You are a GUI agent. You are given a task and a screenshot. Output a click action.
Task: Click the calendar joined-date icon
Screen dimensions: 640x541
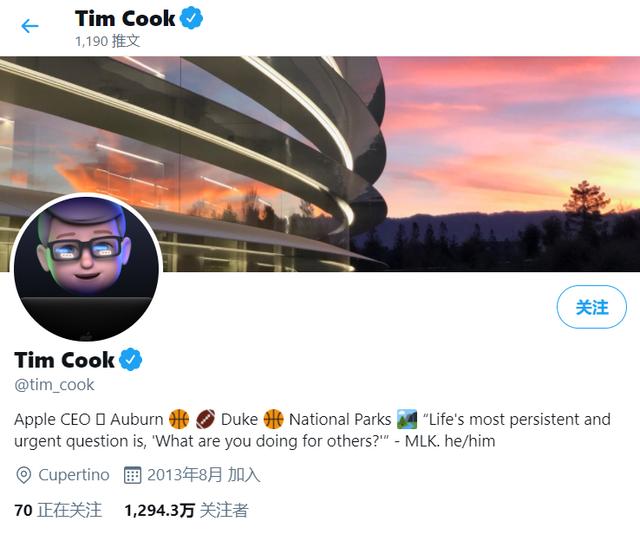pyautogui.click(x=132, y=475)
